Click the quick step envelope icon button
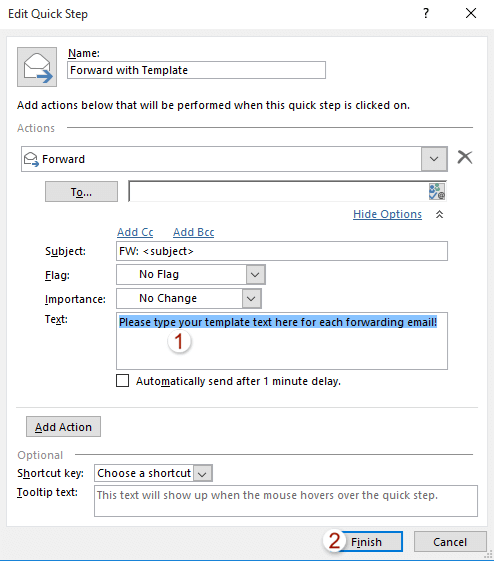The image size is (494, 561). pyautogui.click(x=37, y=67)
